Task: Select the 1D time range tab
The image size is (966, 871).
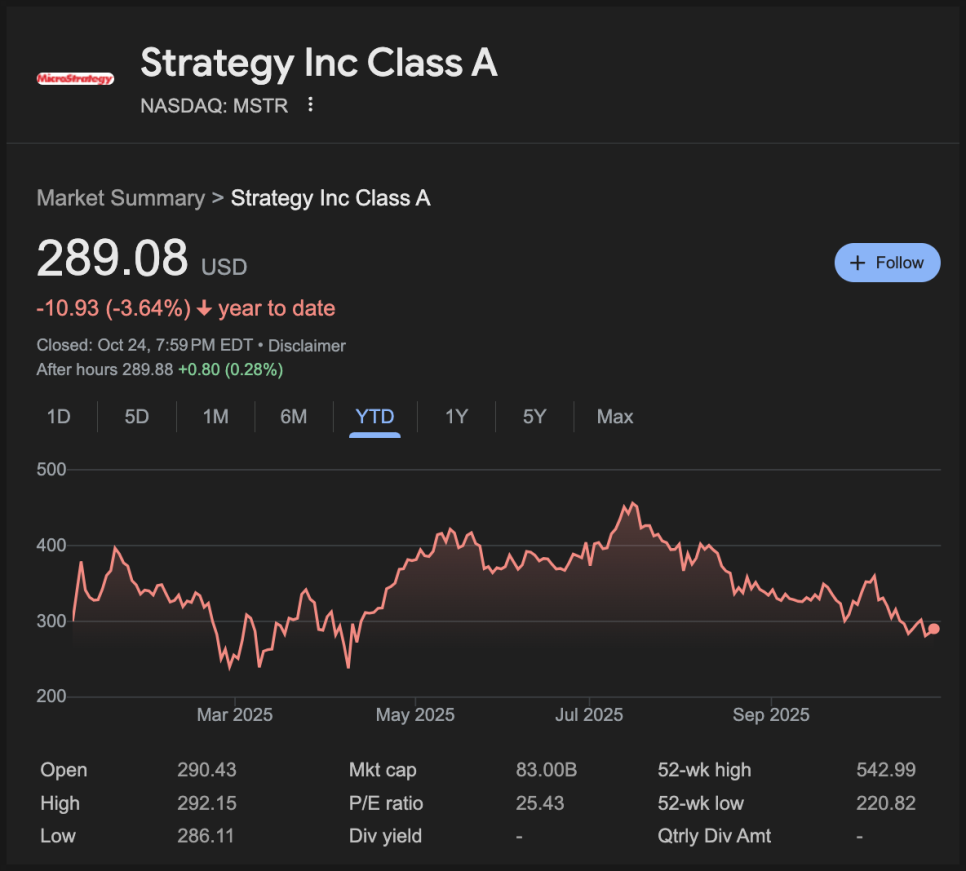Action: tap(59, 417)
